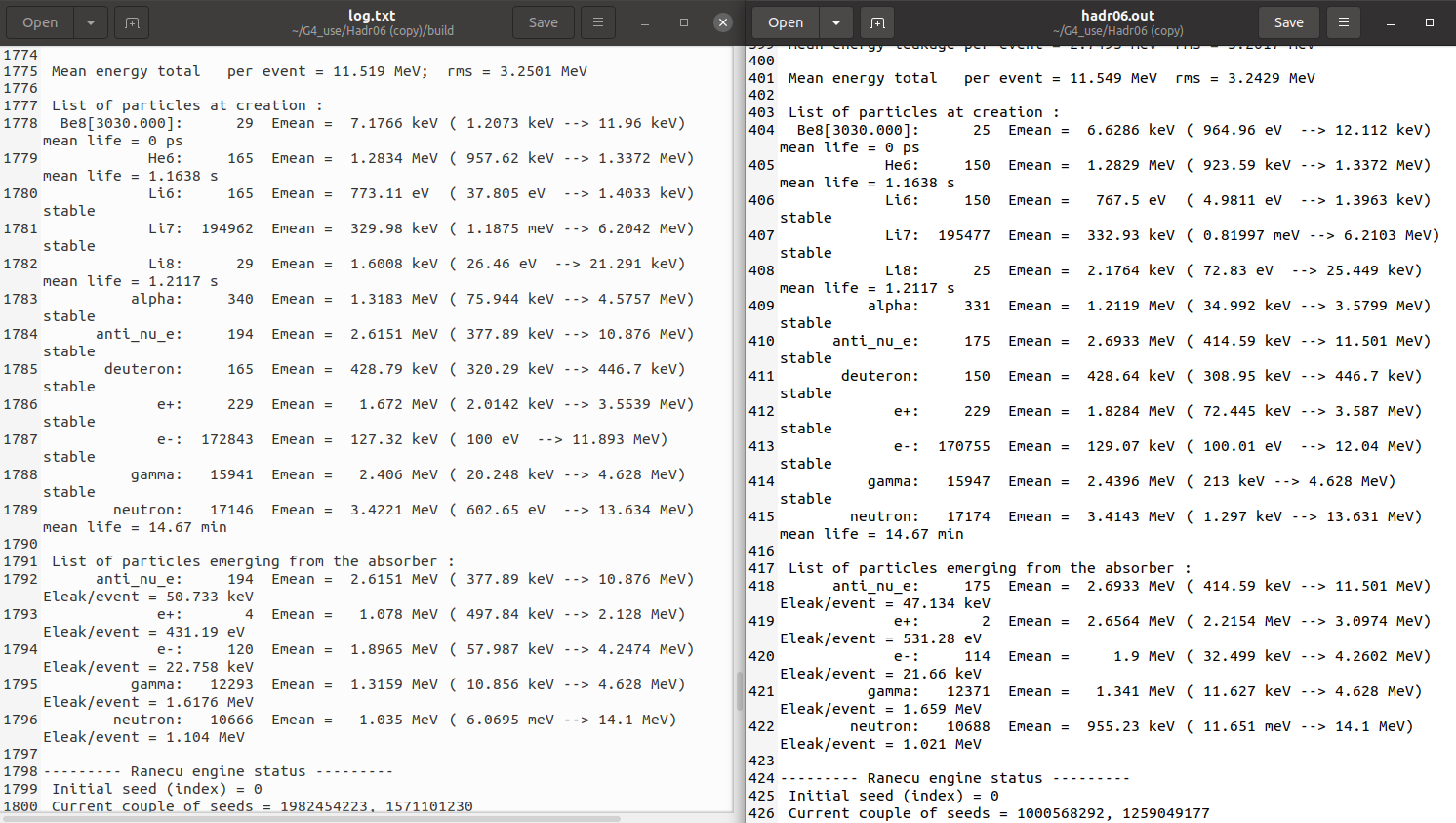The height and width of the screenshot is (823, 1456).
Task: Expand recent files arrow in hadr06.out window
Action: tap(836, 22)
